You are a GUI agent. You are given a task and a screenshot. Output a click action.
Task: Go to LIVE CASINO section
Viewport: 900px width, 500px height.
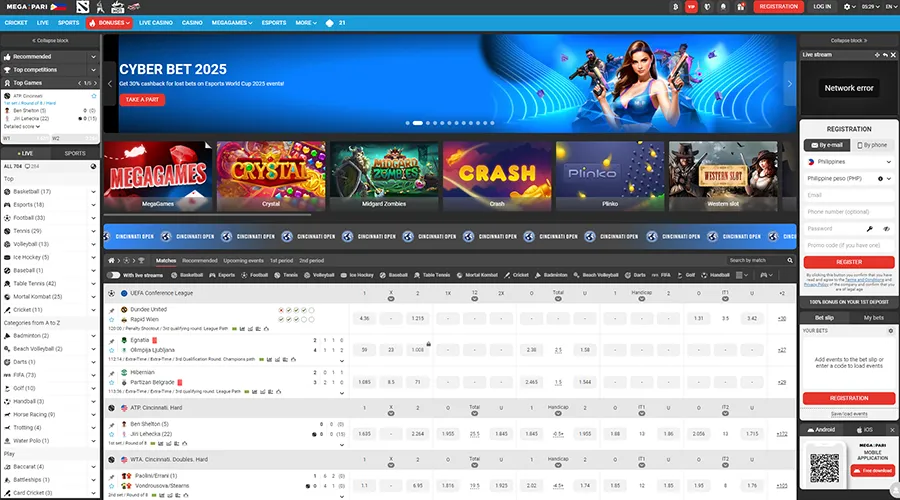click(156, 23)
